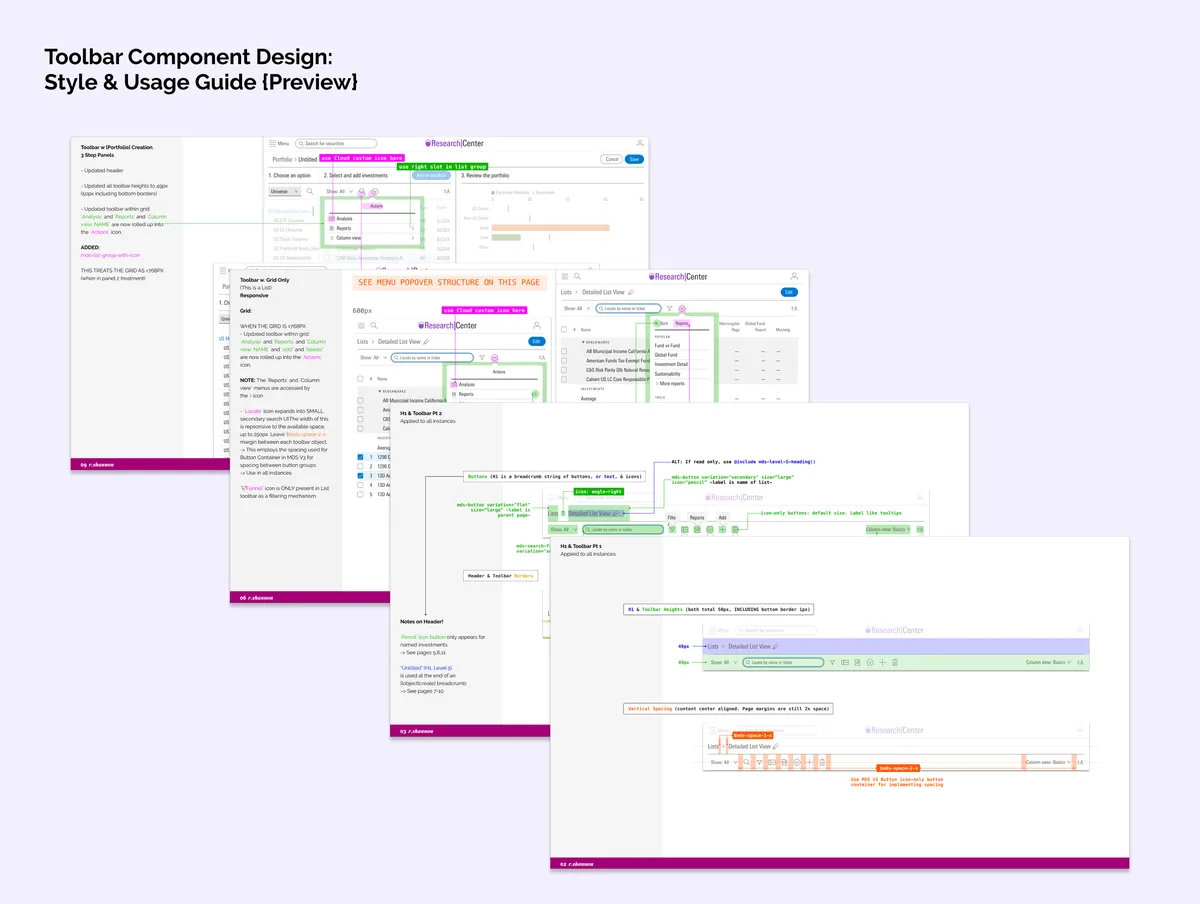Click the text size icon in the Heights mockup
Screen dimensions: 1200x904
(1080, 663)
